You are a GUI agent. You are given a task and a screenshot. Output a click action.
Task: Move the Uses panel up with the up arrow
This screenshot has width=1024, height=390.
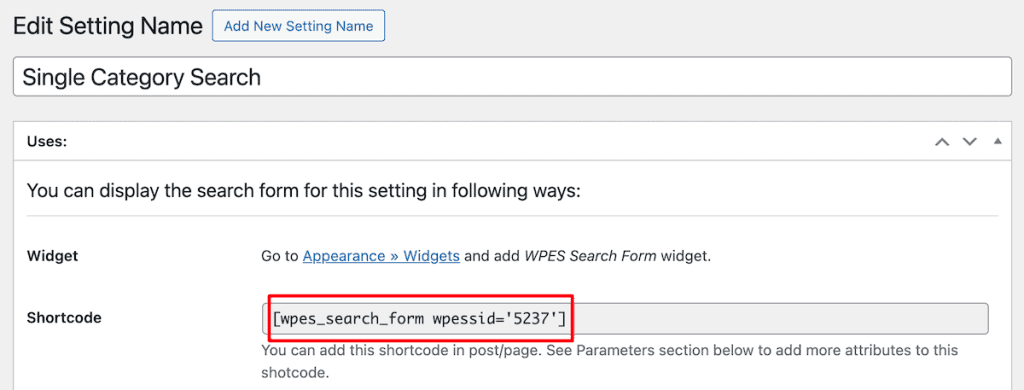[x=942, y=141]
